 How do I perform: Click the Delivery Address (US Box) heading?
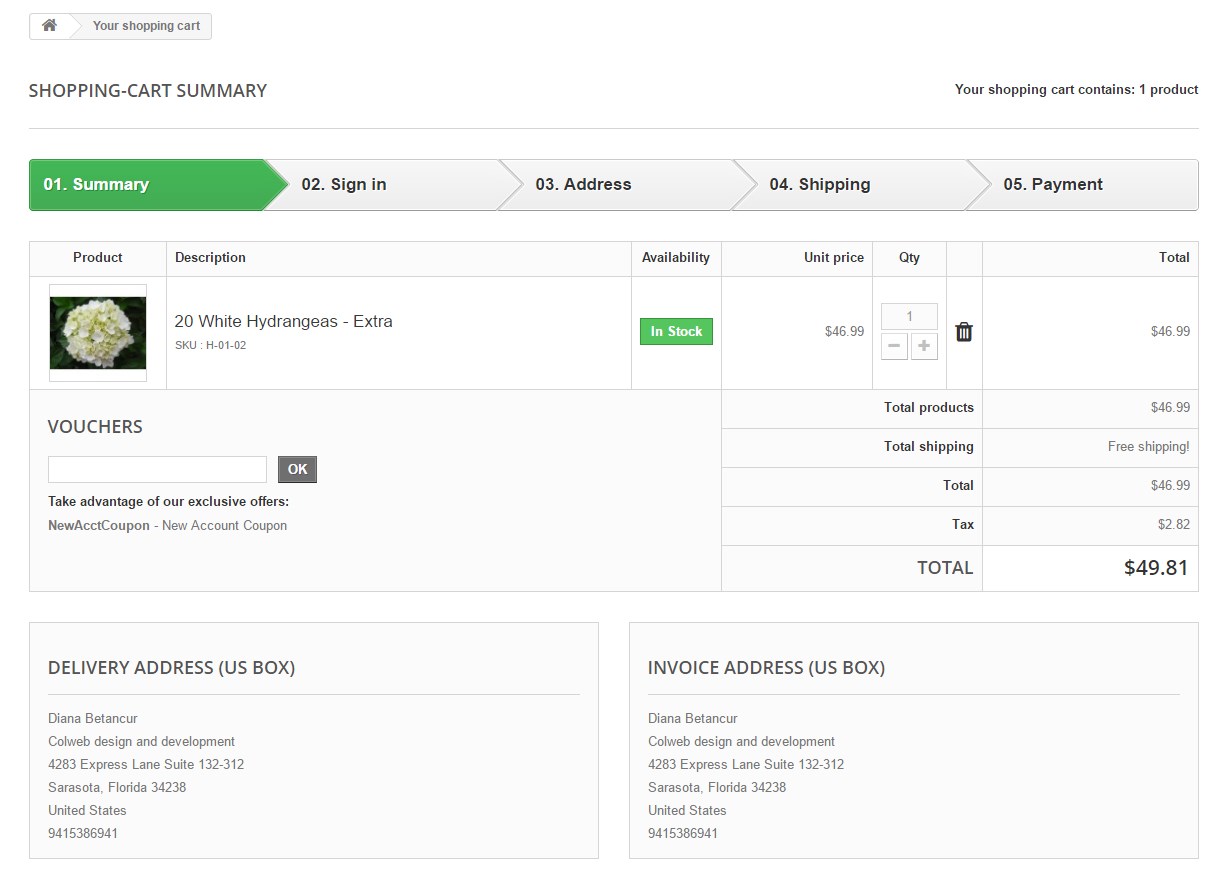pos(171,668)
